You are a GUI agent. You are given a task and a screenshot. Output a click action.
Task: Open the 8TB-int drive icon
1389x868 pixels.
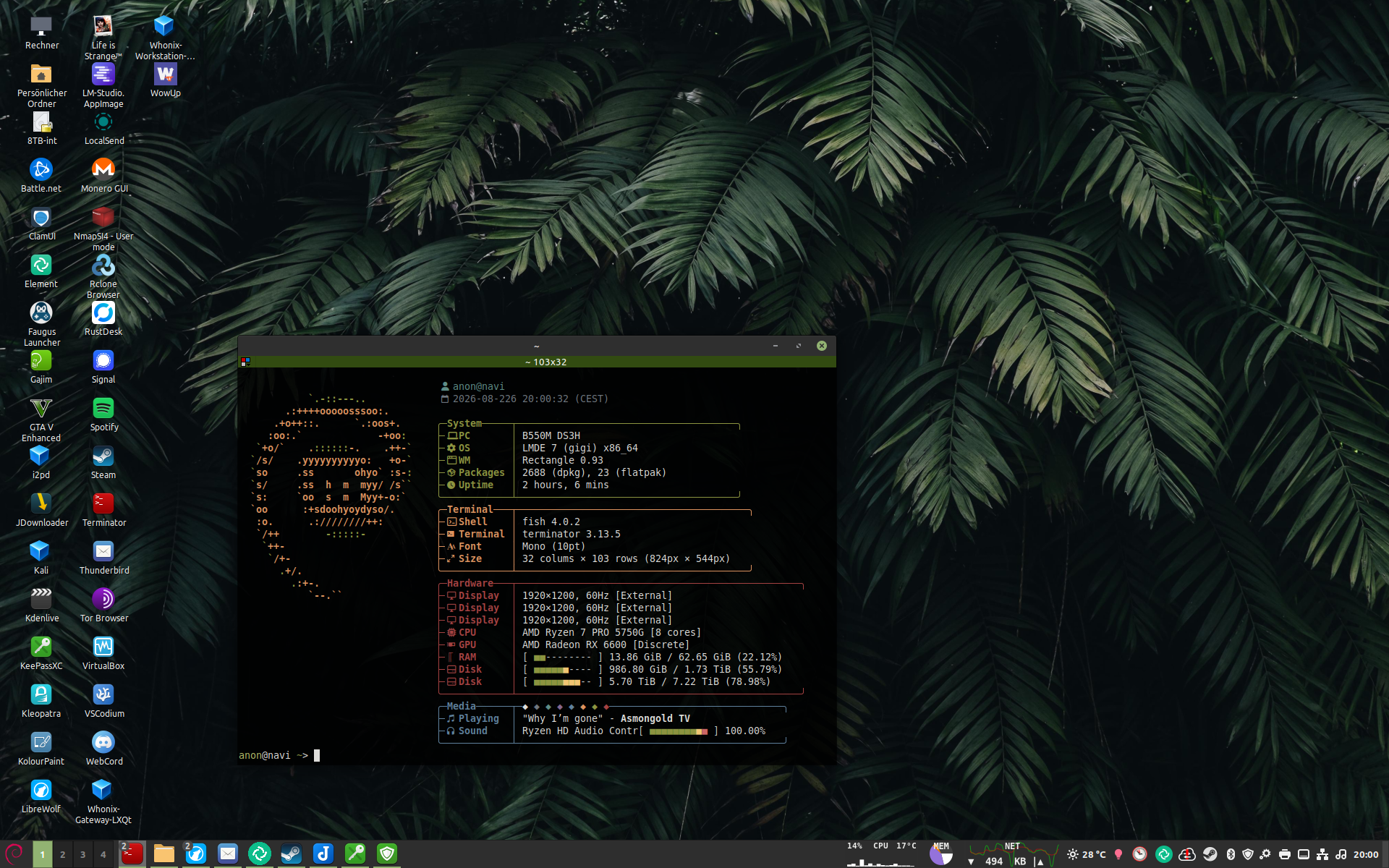pos(41,128)
